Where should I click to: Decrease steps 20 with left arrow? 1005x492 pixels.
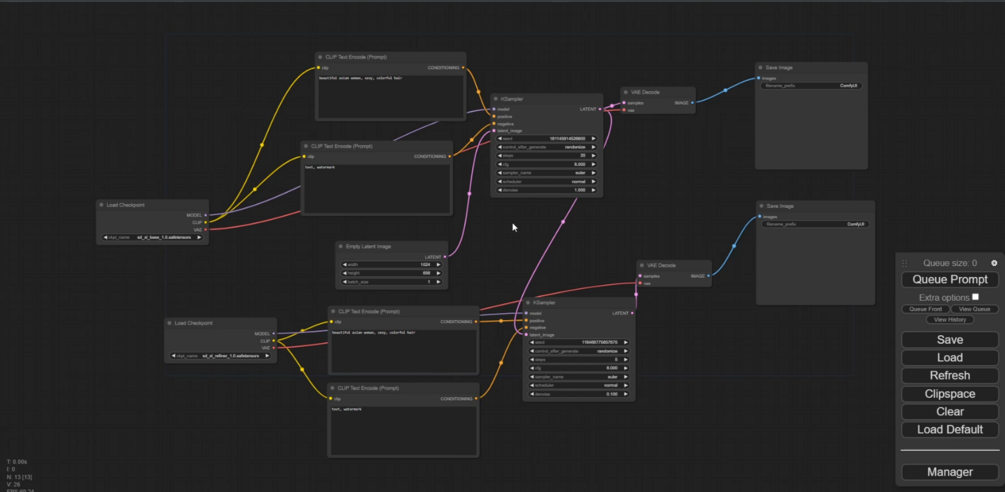(x=500, y=156)
